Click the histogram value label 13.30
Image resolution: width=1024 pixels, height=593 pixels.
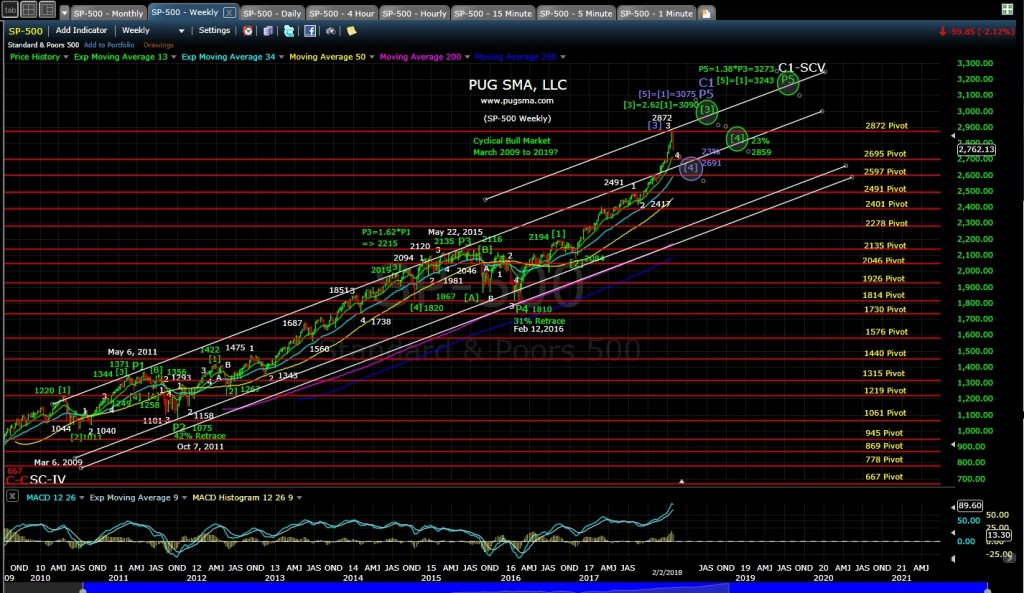[999, 535]
